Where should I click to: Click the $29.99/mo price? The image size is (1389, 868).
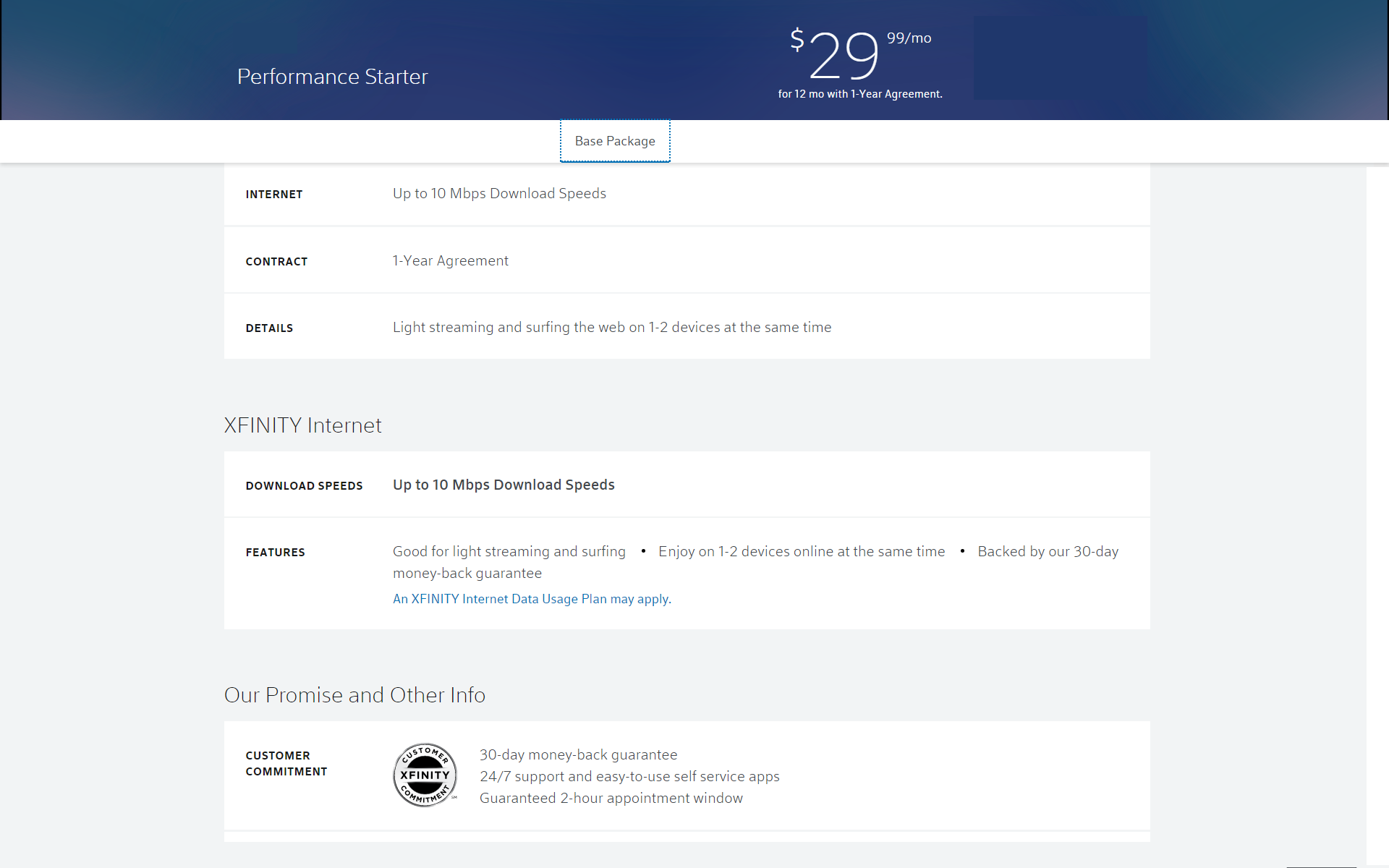[x=861, y=54]
